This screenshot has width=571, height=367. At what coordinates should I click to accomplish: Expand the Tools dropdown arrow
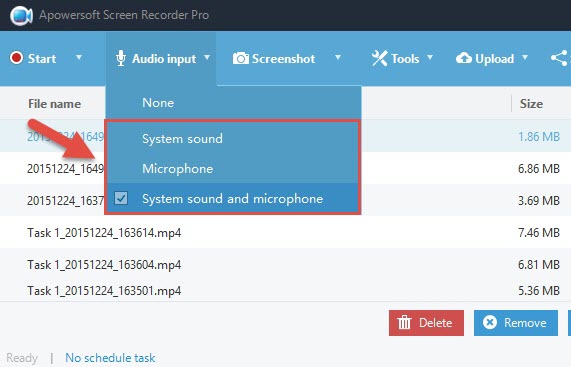pyautogui.click(x=430, y=58)
